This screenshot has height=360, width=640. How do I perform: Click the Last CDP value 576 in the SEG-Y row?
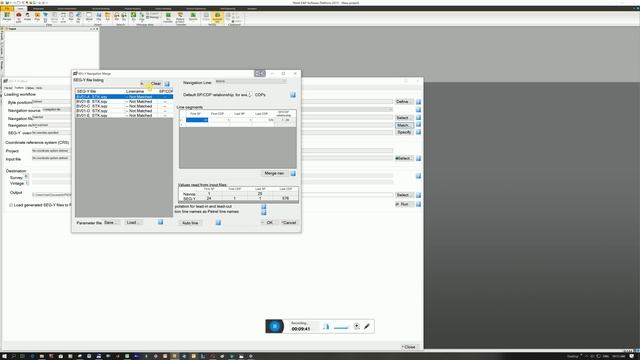point(286,198)
